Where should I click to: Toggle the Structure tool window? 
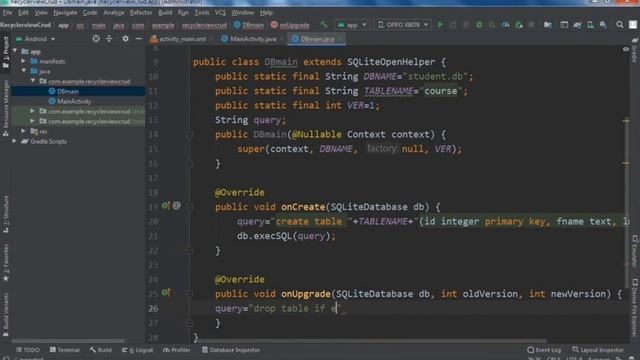point(6,215)
